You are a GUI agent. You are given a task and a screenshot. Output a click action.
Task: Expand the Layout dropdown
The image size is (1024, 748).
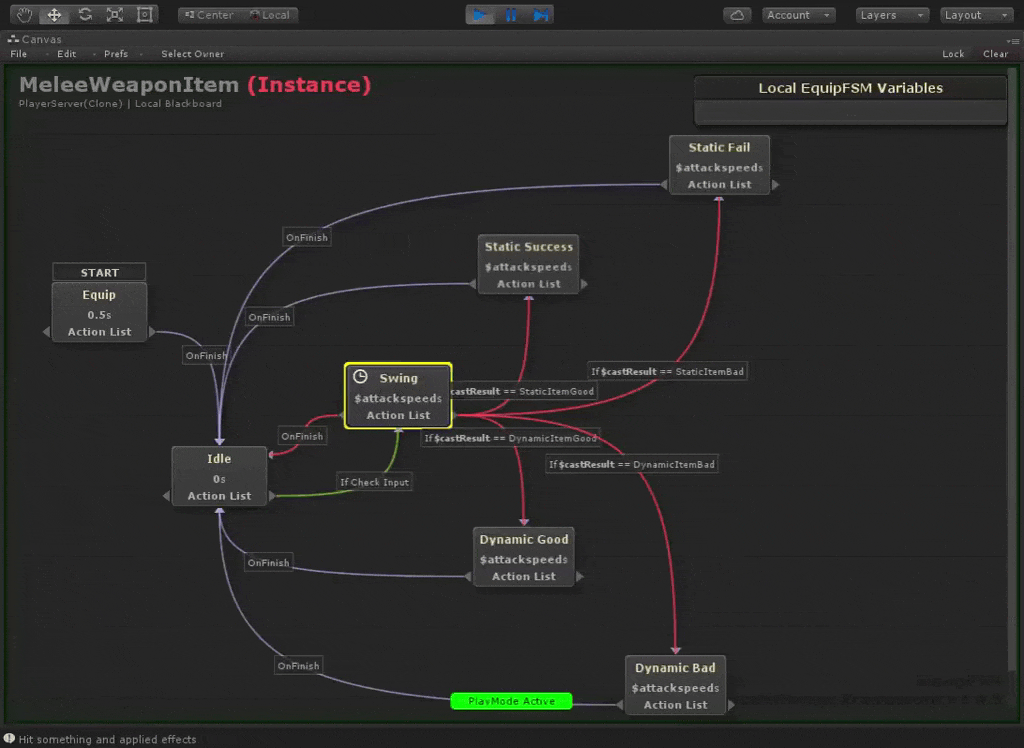(x=976, y=15)
